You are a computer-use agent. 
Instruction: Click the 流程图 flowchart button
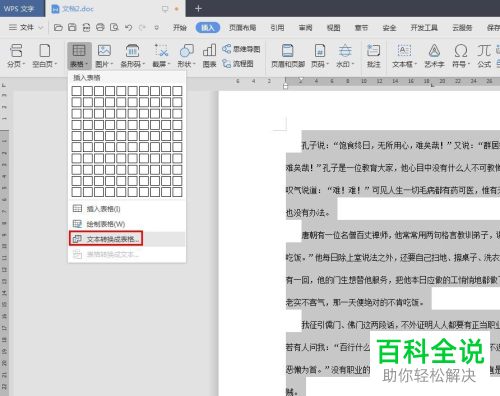238,63
